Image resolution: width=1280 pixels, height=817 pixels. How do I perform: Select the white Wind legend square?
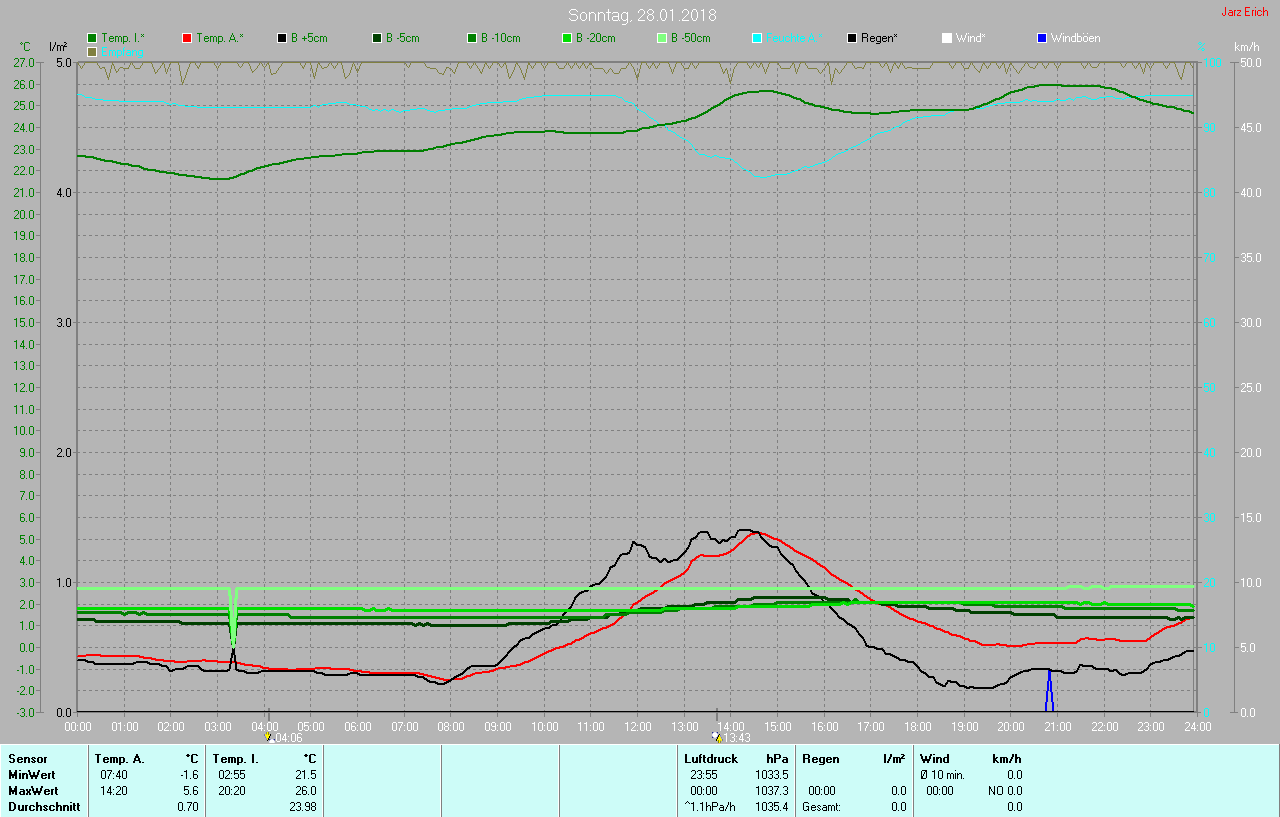pyautogui.click(x=947, y=38)
